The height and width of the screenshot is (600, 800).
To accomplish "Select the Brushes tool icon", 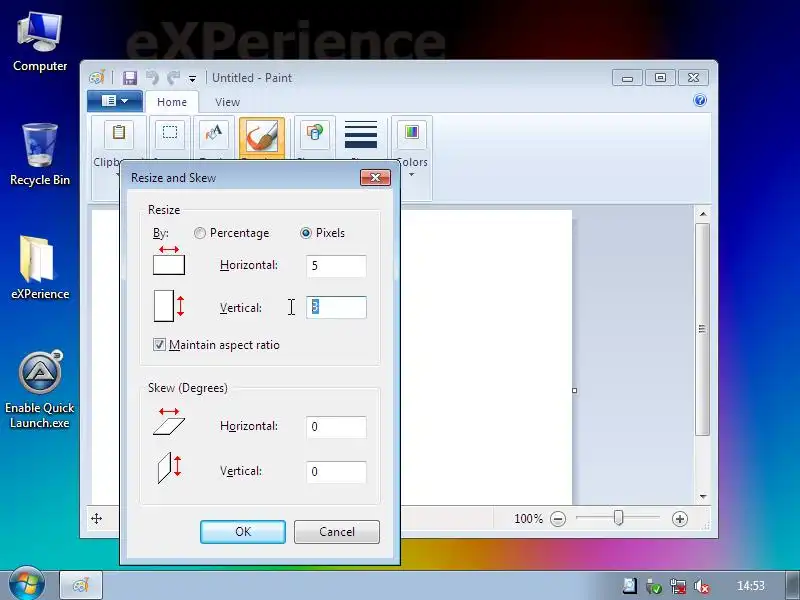I will click(x=262, y=136).
